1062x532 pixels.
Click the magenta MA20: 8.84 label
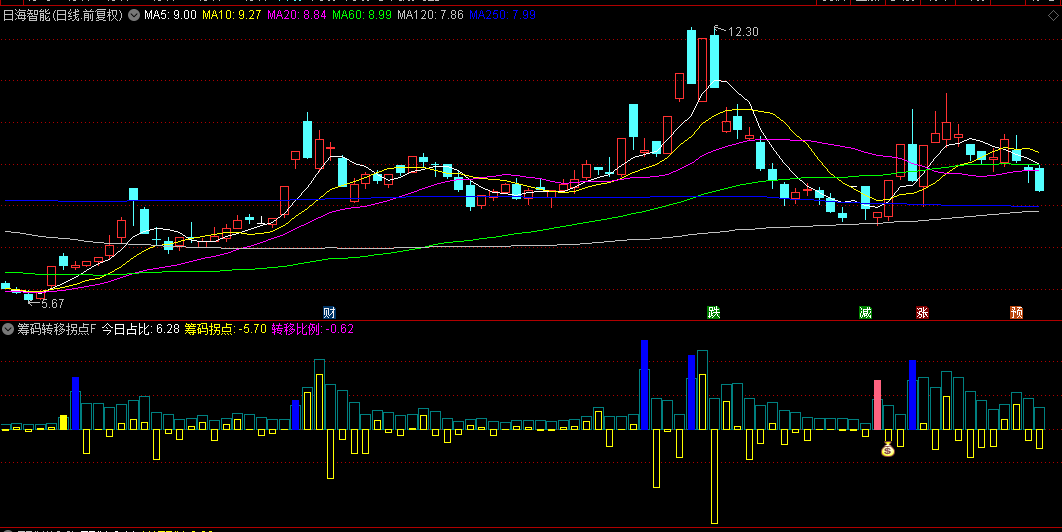(x=297, y=15)
